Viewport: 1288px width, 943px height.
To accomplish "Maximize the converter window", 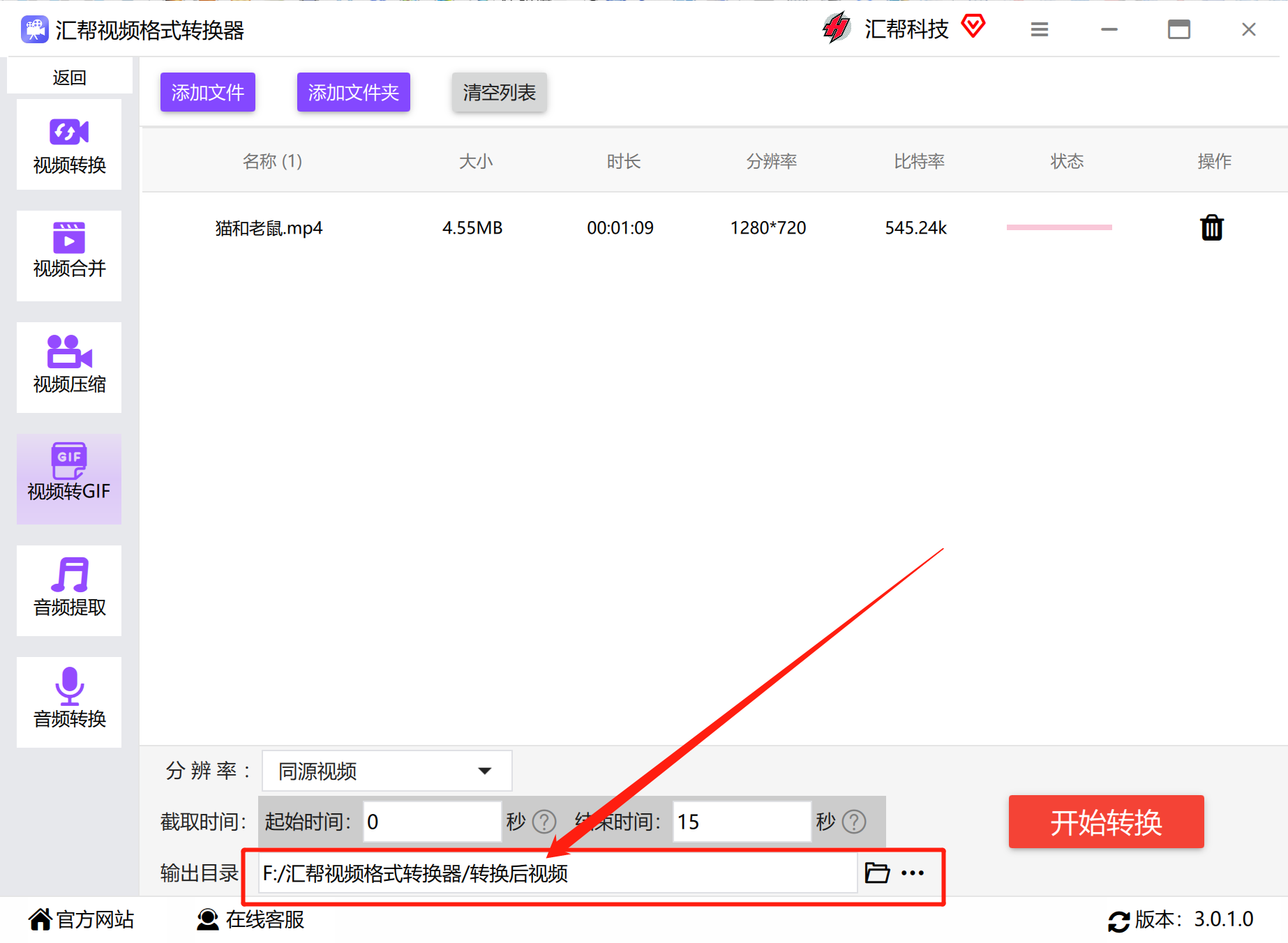I will click(1179, 29).
